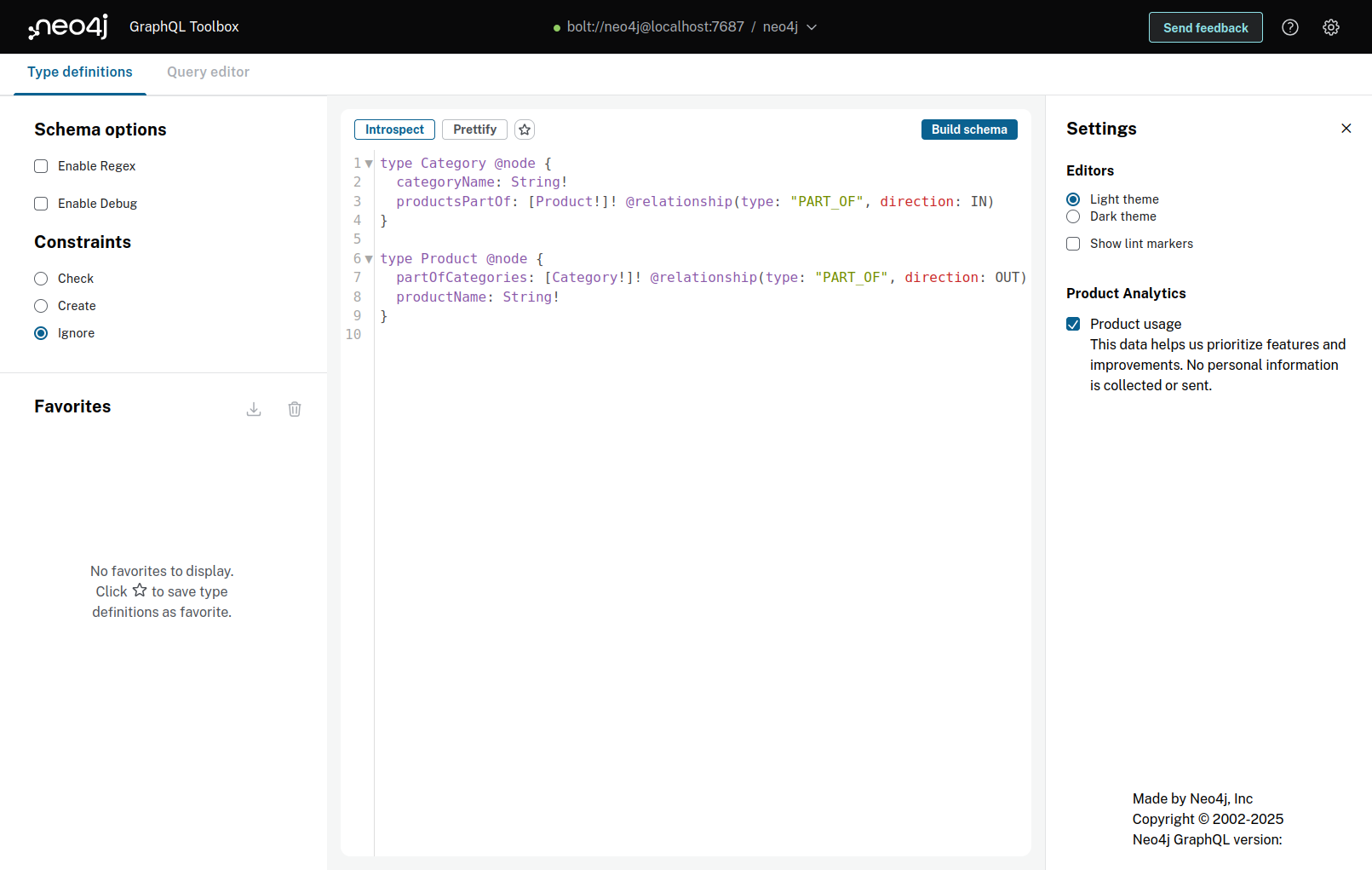Open the settings gear icon

(1331, 27)
